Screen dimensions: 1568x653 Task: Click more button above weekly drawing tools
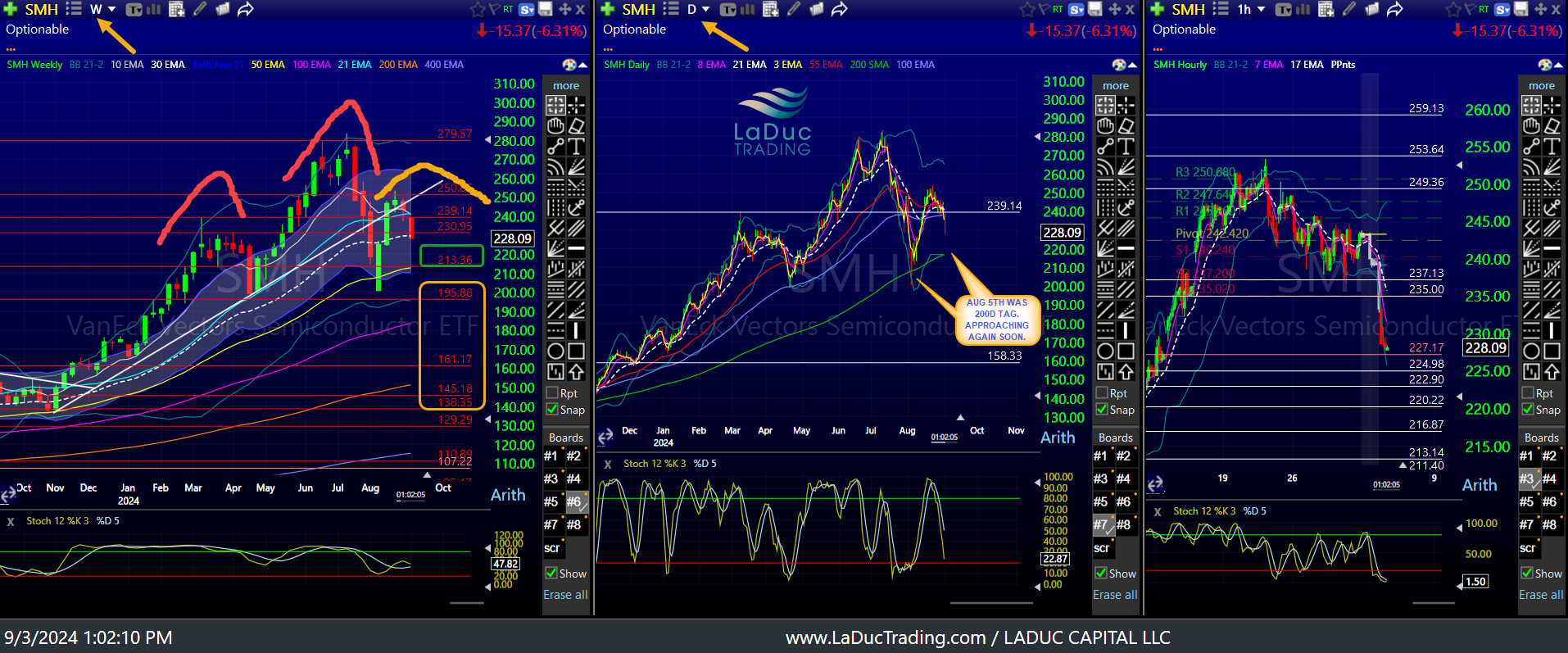(566, 85)
